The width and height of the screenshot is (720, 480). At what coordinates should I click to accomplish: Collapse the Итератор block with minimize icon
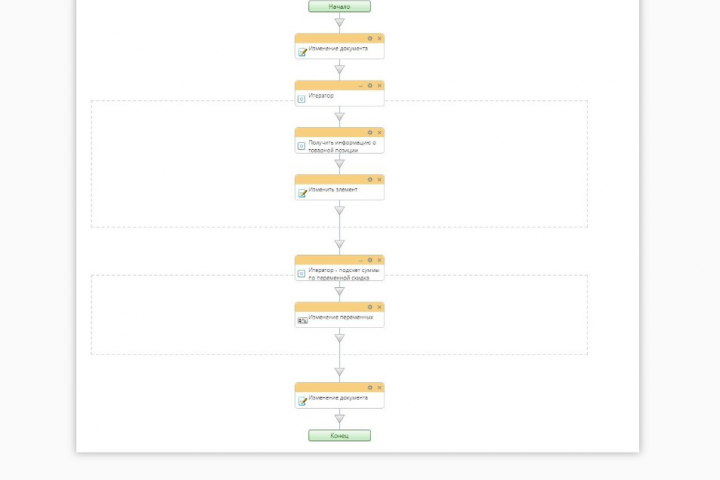click(360, 86)
